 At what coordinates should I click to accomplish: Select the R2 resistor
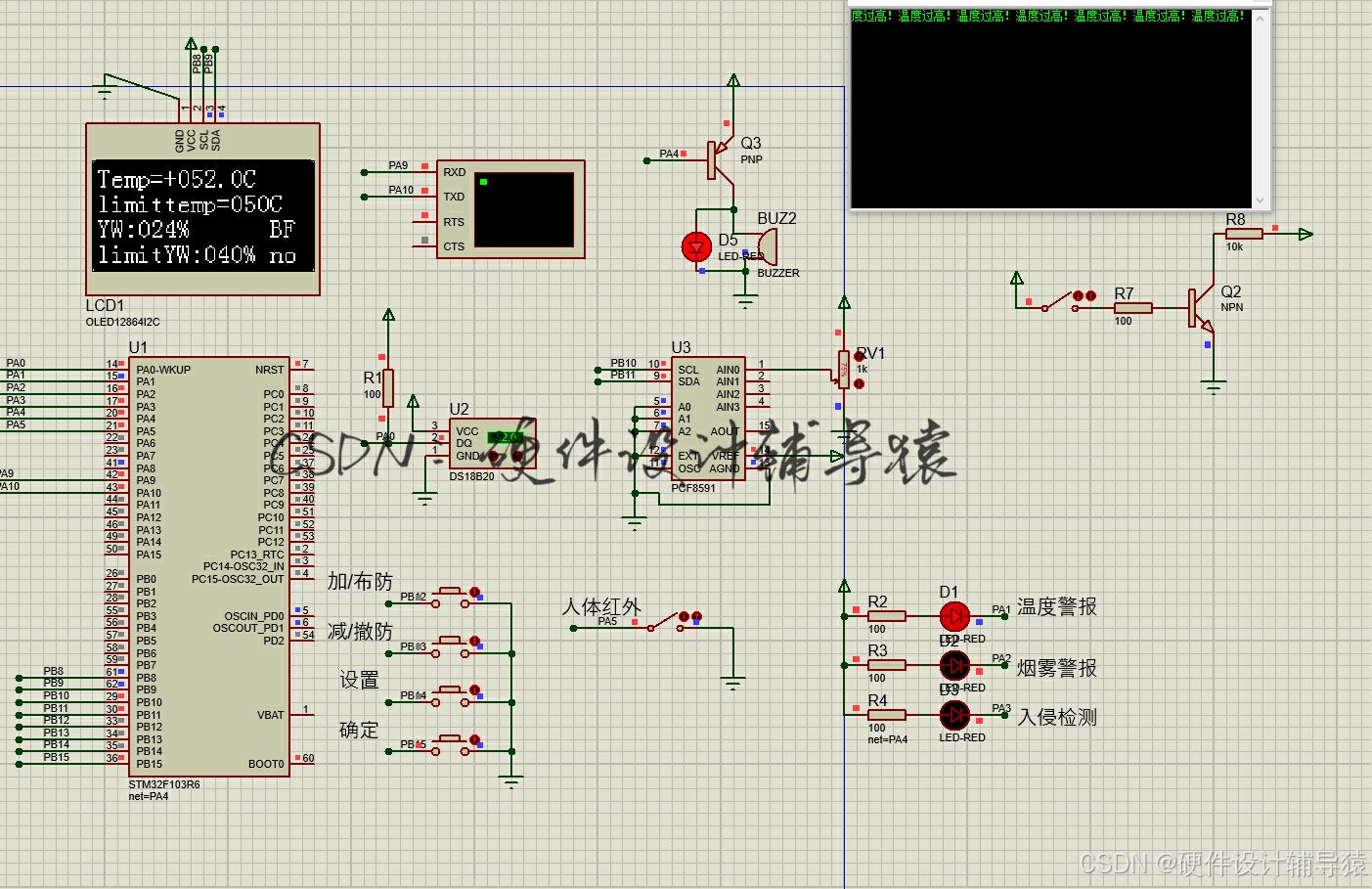(x=886, y=616)
